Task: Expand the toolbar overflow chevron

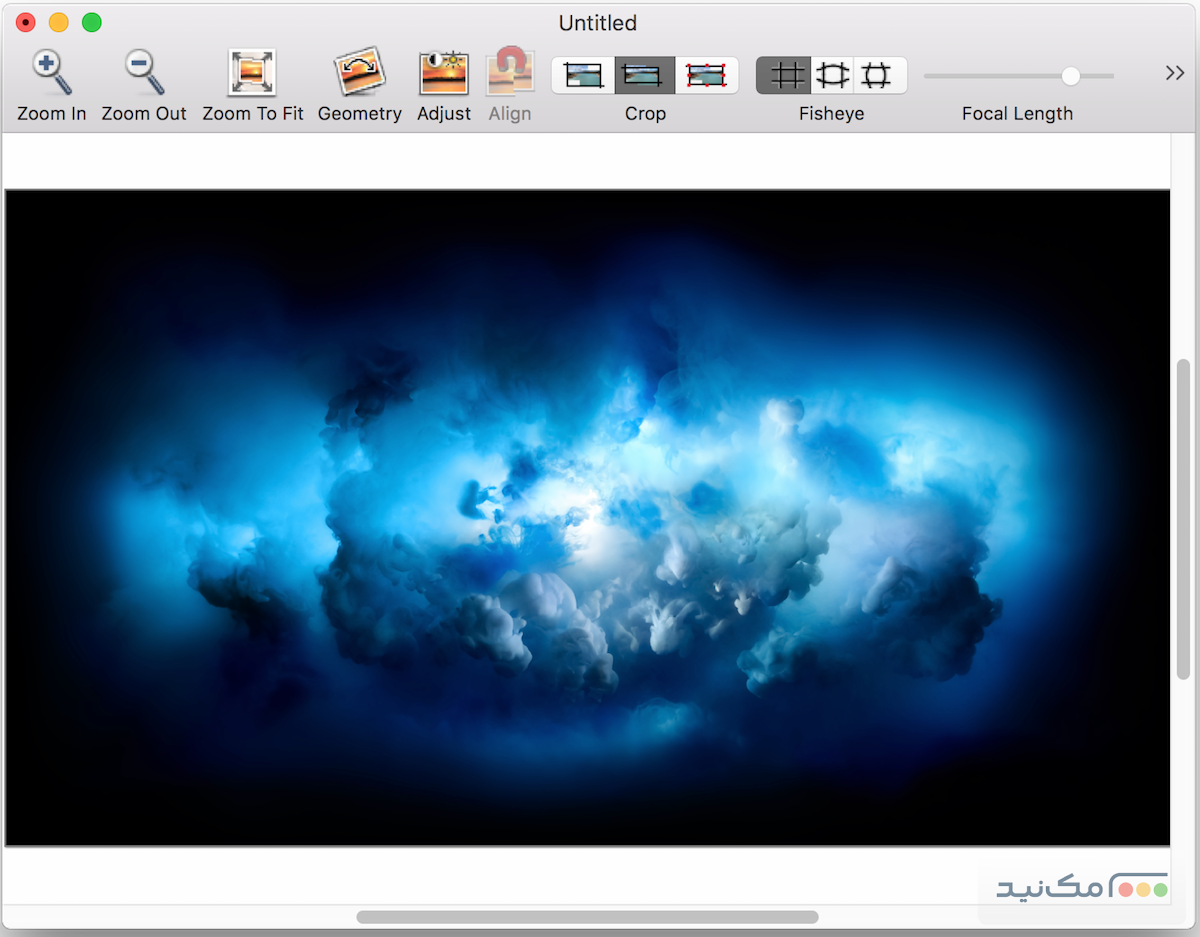Action: tap(1174, 73)
